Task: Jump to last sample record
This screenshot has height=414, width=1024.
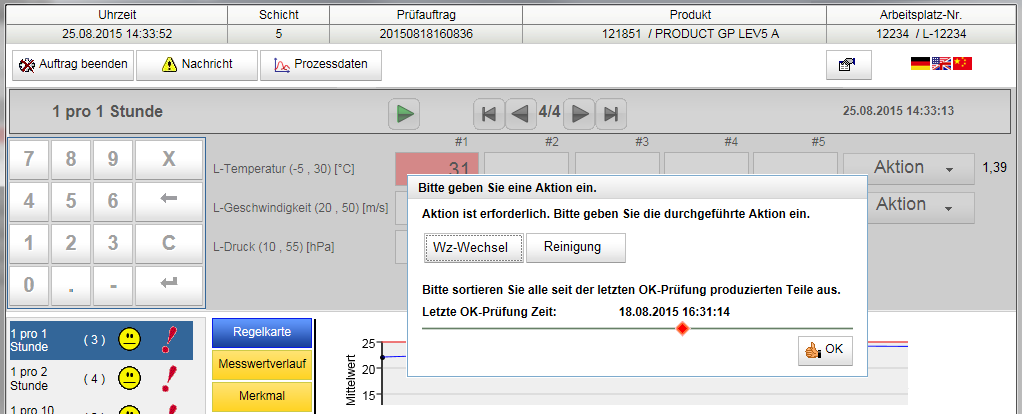Action: pos(611,114)
